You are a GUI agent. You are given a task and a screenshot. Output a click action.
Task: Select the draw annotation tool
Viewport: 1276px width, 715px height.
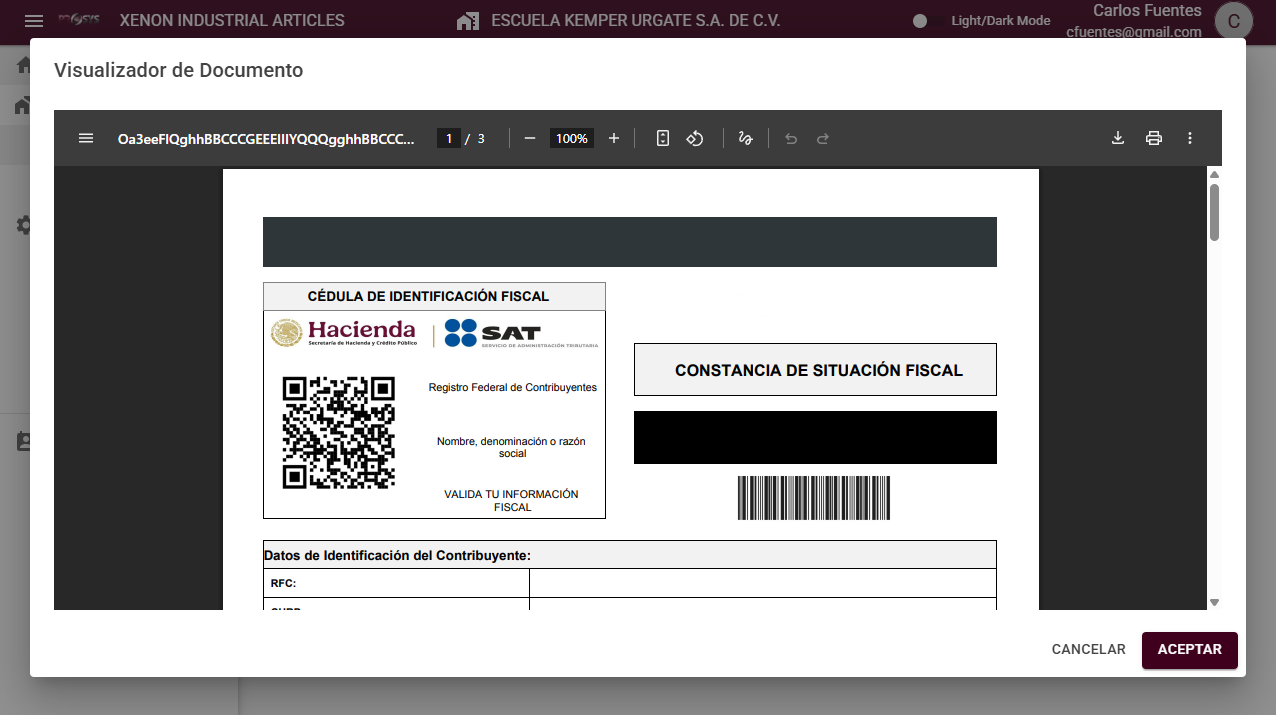click(x=745, y=138)
